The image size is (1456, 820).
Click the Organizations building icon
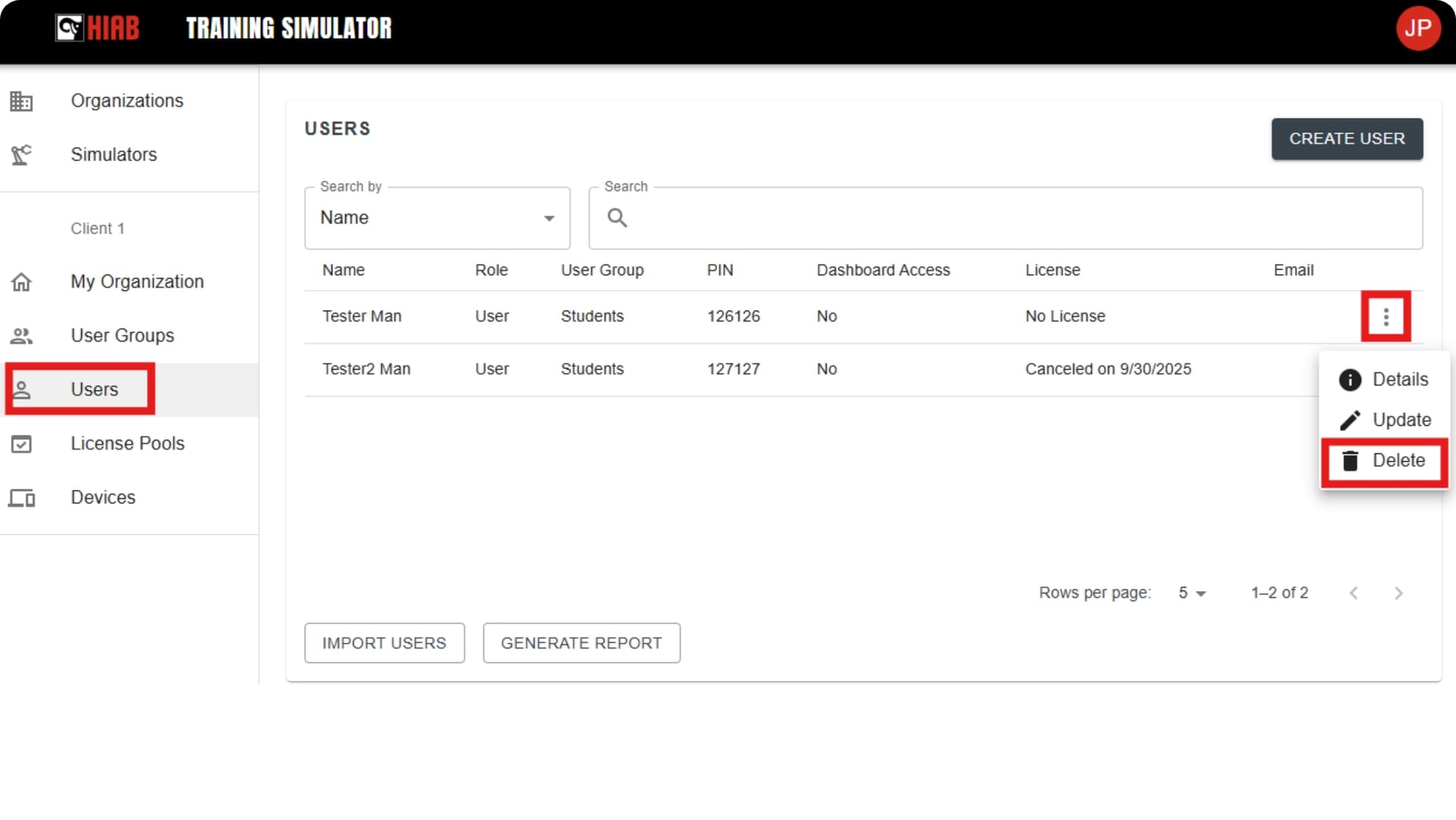tap(21, 101)
